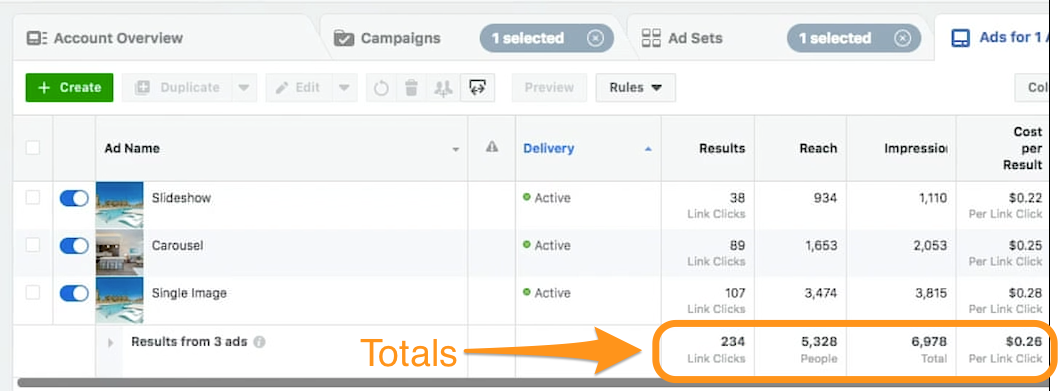The image size is (1058, 391).
Task: Click the export share icon in toolbar
Action: 478,88
